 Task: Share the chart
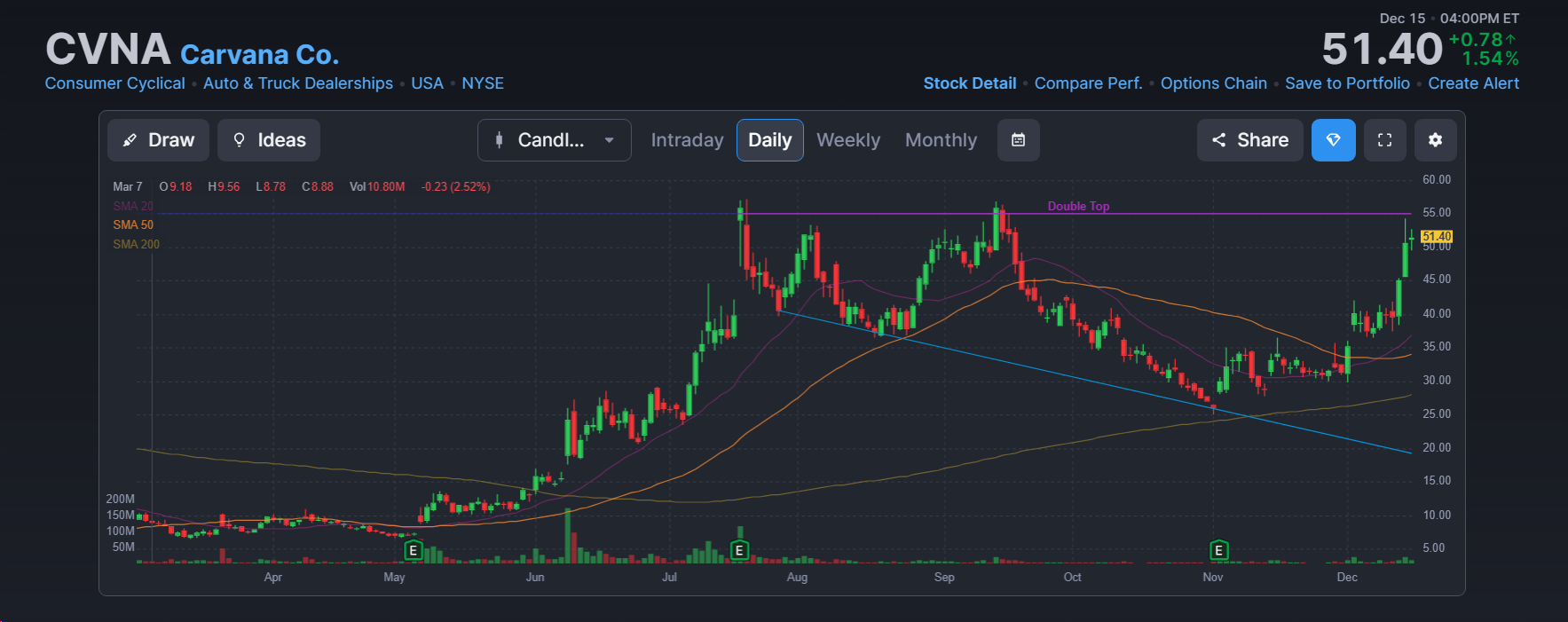(x=1250, y=140)
